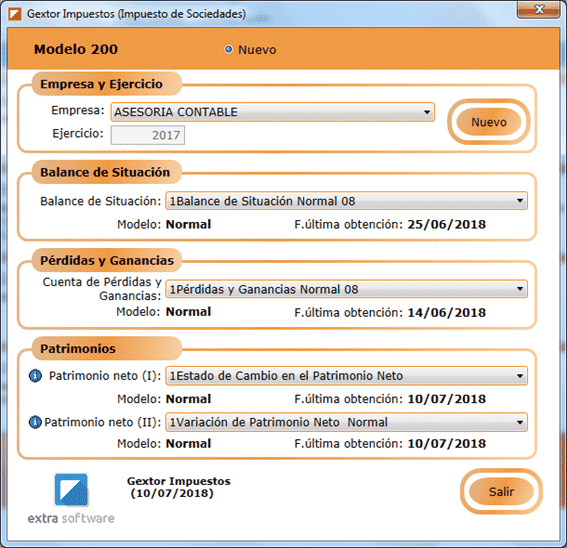This screenshot has height=548, width=567.
Task: Expand the Balance de Situación combo box
Action: [346, 201]
